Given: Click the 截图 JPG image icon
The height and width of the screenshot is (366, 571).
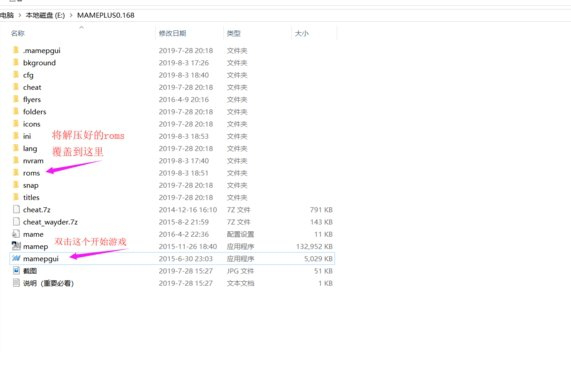Looking at the screenshot, I should click(x=16, y=270).
